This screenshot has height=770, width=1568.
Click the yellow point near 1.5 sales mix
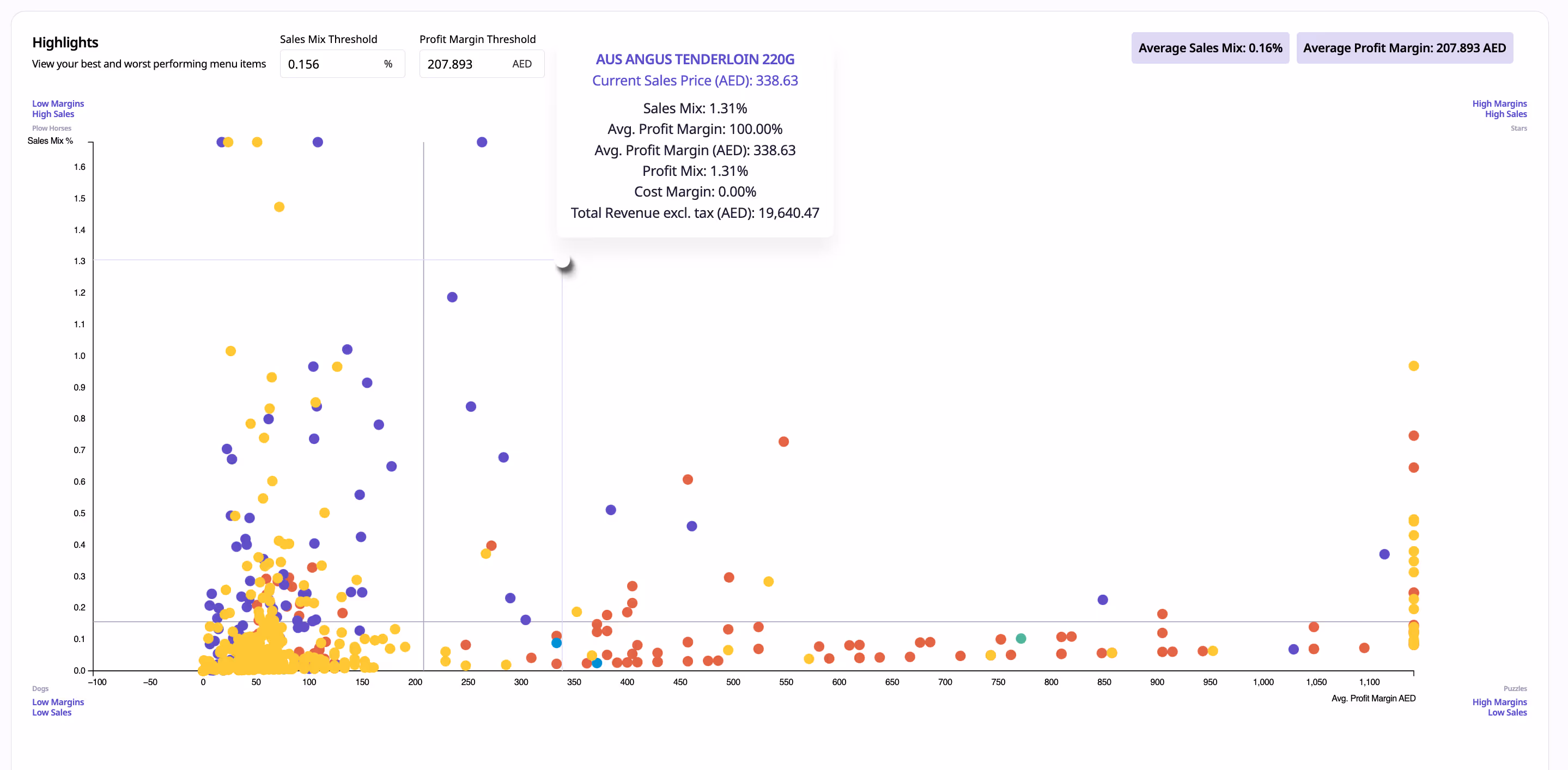pos(279,207)
